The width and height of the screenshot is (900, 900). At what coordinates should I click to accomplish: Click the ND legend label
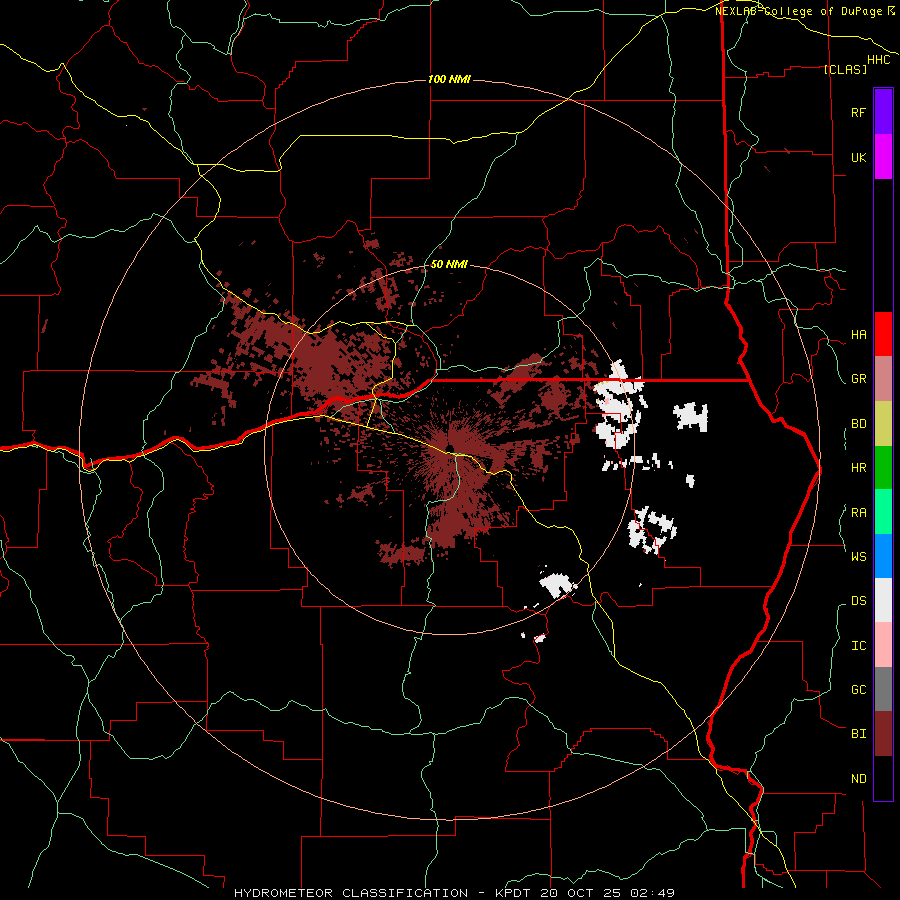pyautogui.click(x=858, y=779)
